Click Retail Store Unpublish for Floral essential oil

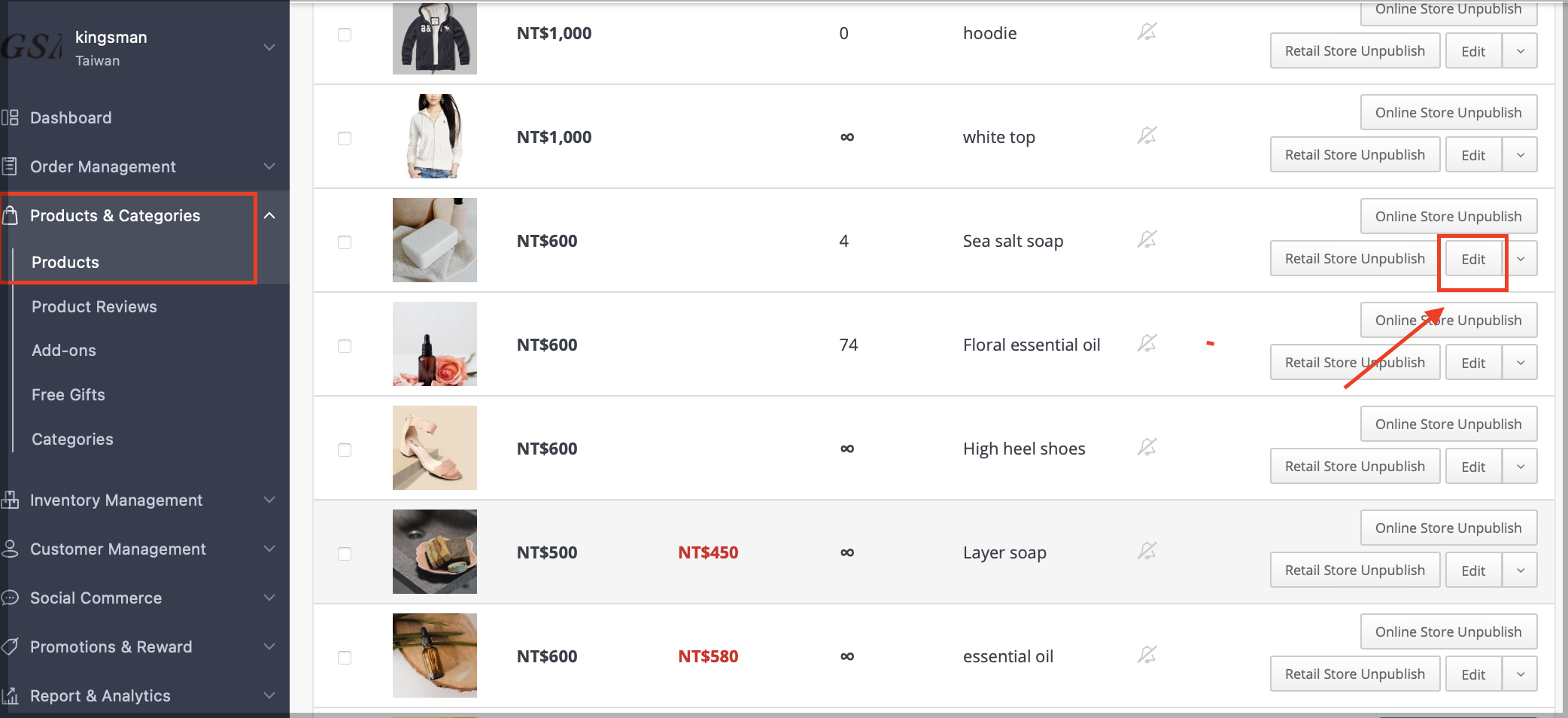pos(1354,362)
